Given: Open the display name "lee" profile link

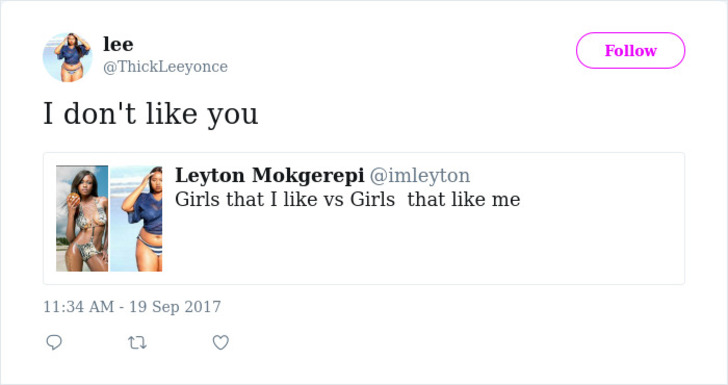Looking at the screenshot, I should click(x=118, y=45).
